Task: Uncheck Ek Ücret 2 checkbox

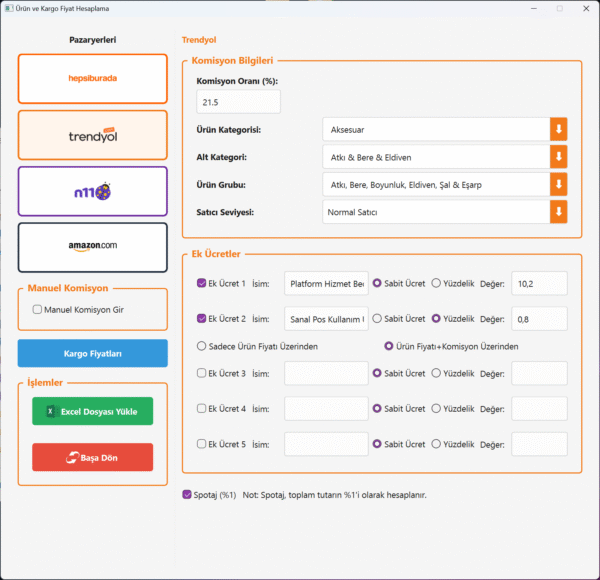Action: pos(201,318)
